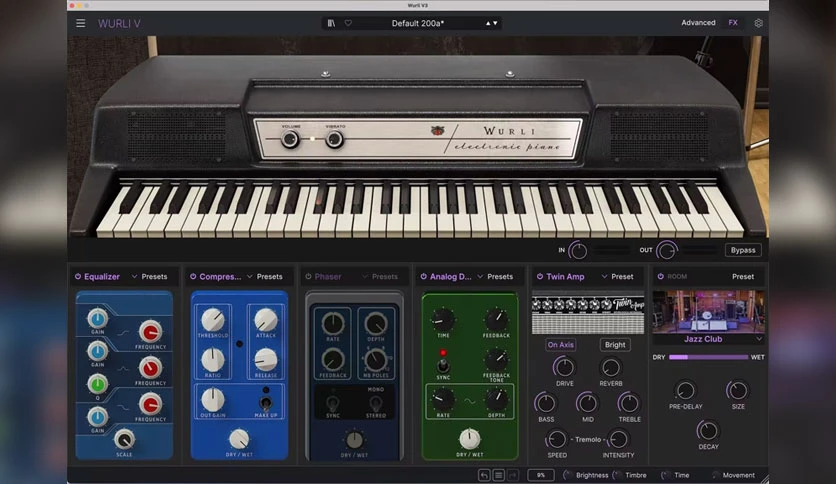Viewport: 836px width, 484px height.
Task: Click the FX input level knob
Action: click(x=577, y=250)
